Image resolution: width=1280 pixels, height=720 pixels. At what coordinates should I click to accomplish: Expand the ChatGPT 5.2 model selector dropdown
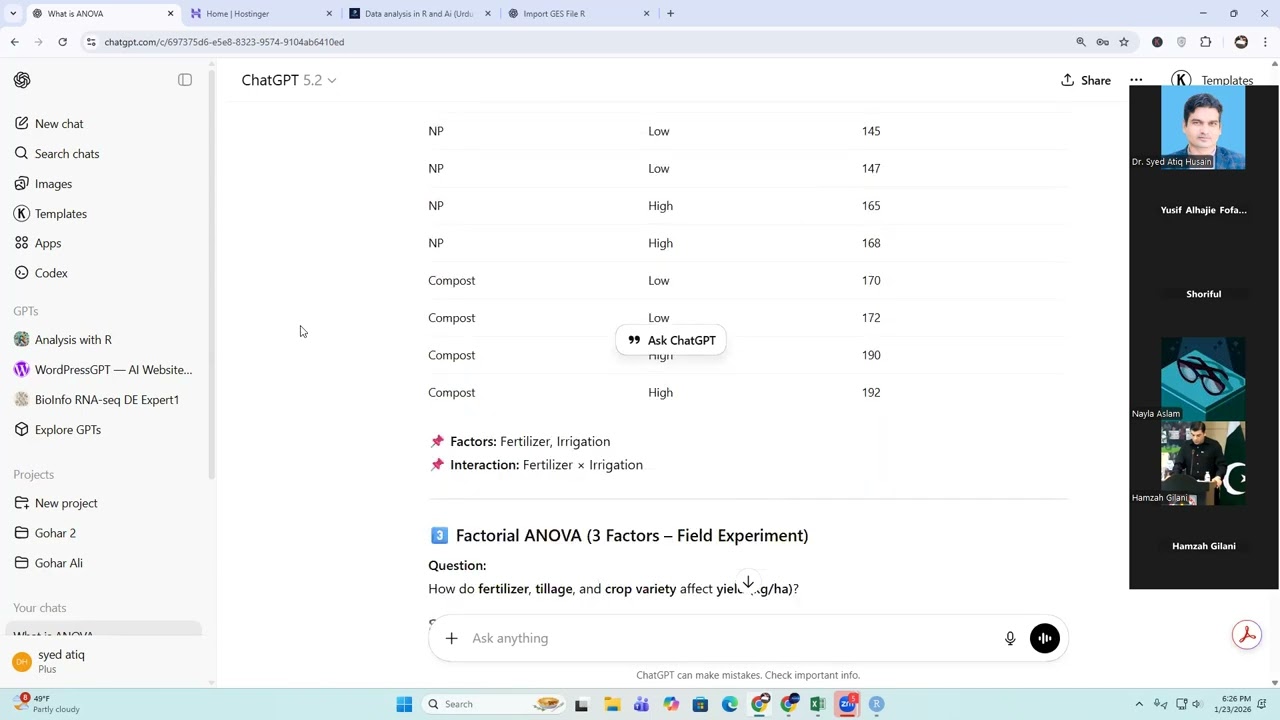(288, 80)
